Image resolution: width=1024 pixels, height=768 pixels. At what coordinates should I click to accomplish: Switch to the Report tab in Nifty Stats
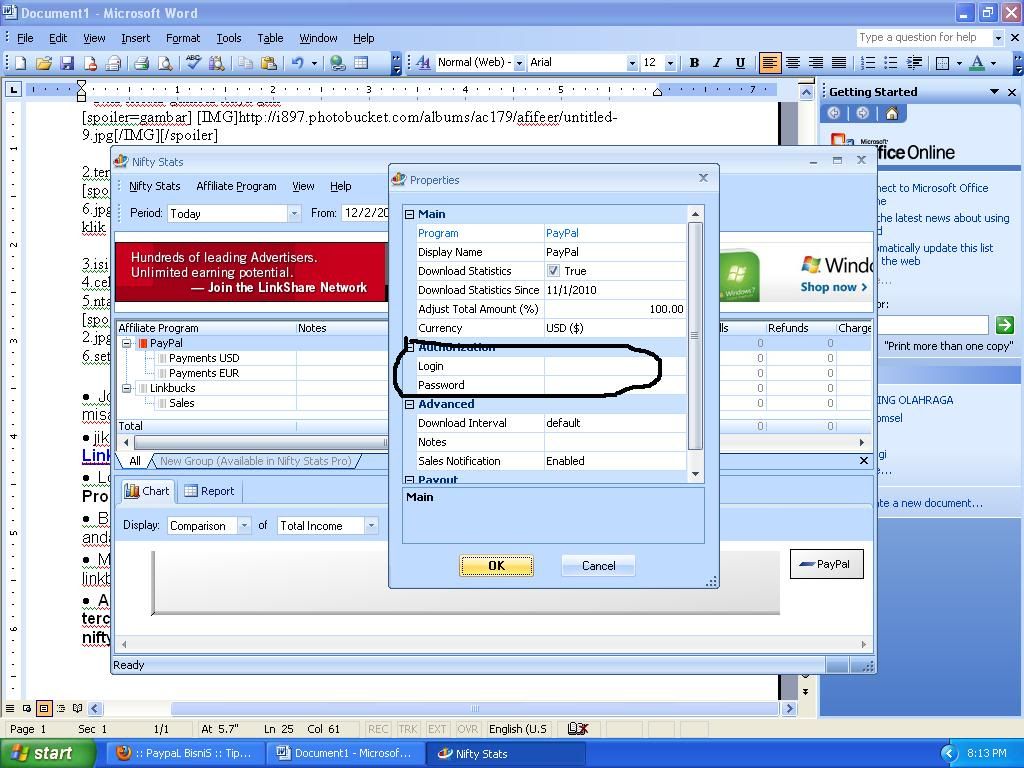(x=209, y=491)
